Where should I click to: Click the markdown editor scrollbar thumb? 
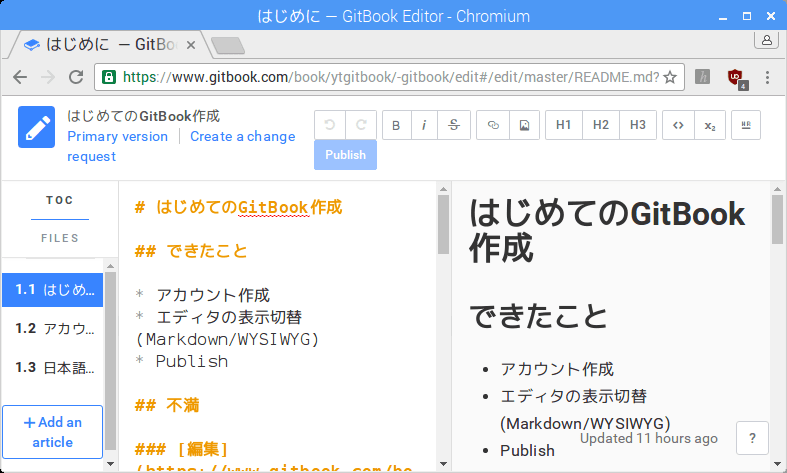pyautogui.click(x=443, y=224)
